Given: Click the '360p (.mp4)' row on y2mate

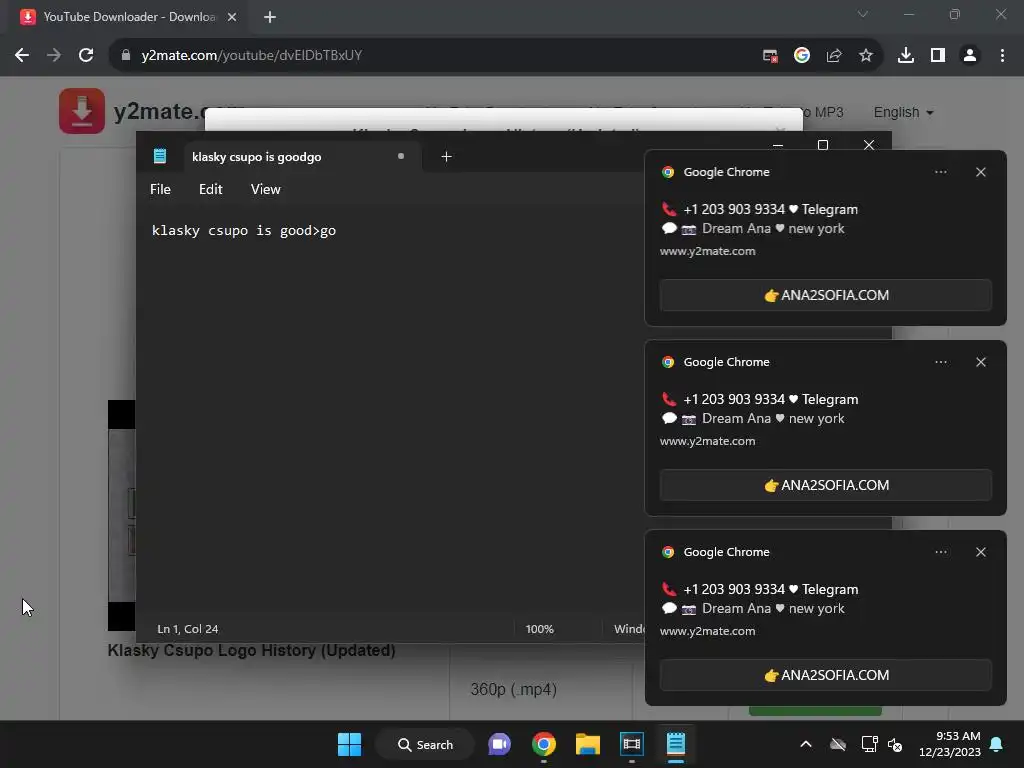Looking at the screenshot, I should [x=513, y=690].
